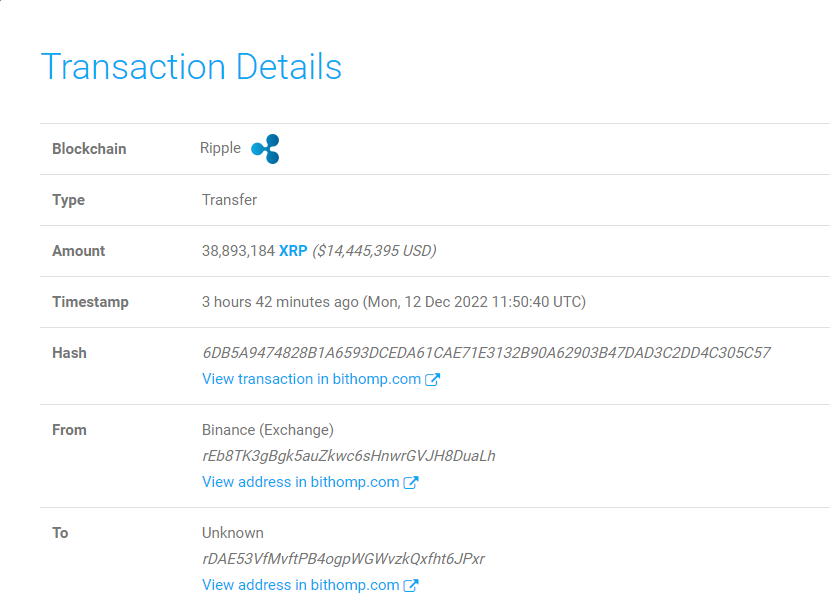This screenshot has height=613, width=830.
Task: Click the Binance (Exchange) sender name
Action: 268,430
